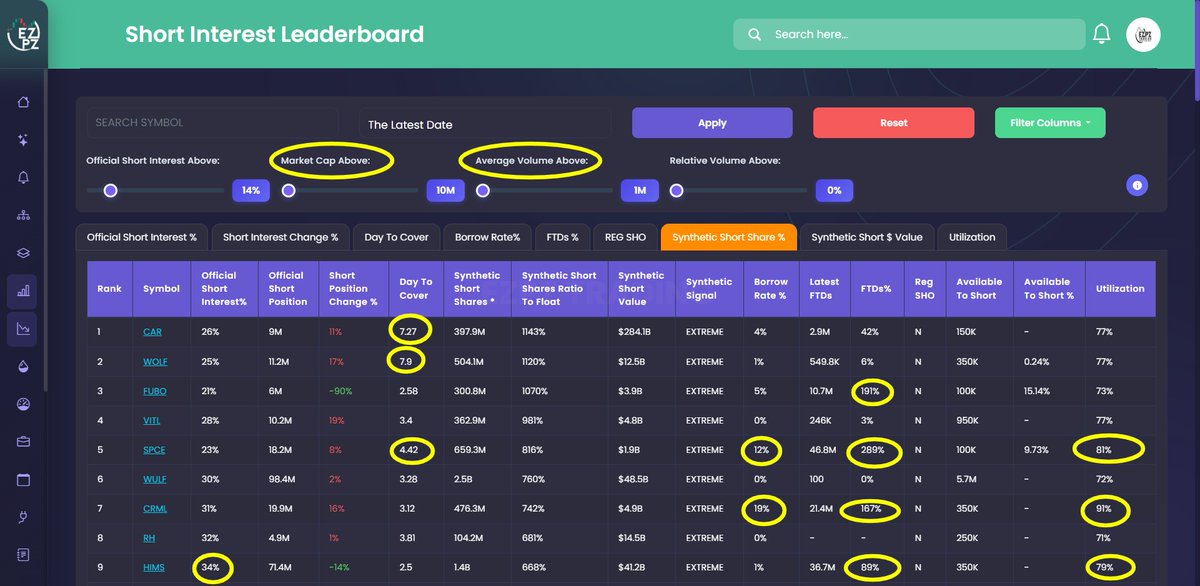Open the user profile avatar
Viewport: 1200px width, 586px height.
tap(1143, 34)
